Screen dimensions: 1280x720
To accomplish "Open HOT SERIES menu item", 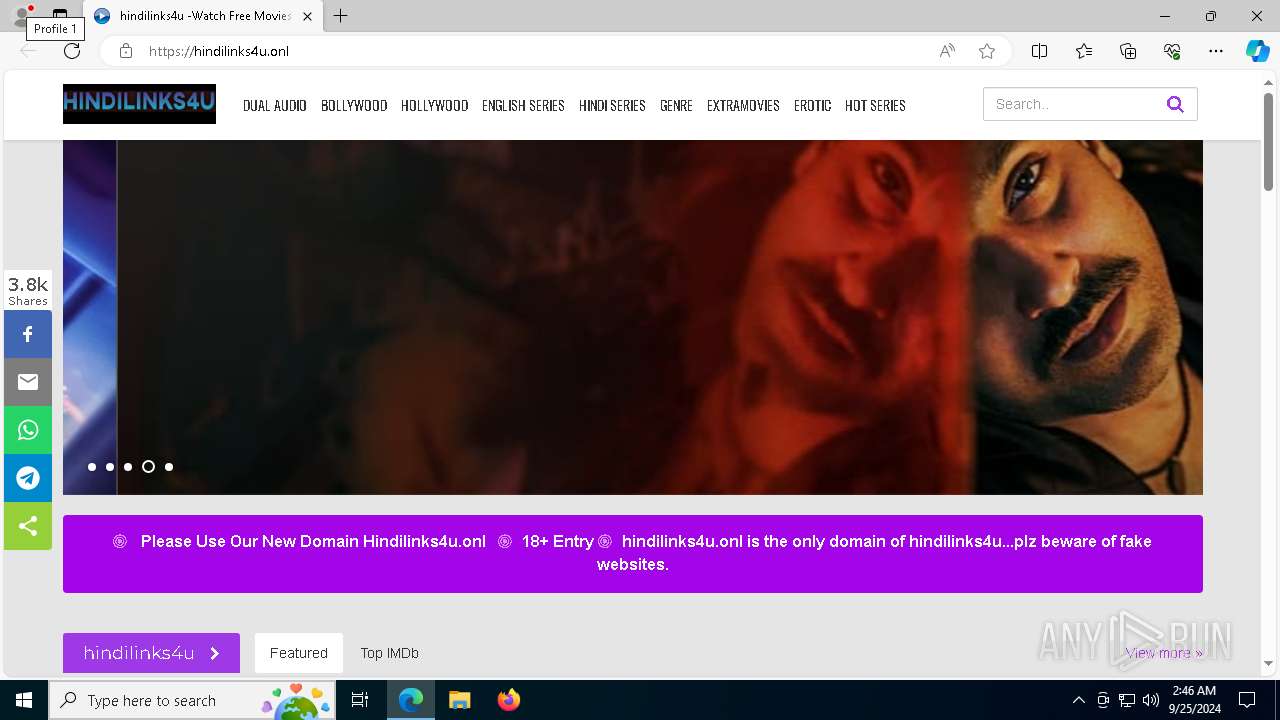I will pyautogui.click(x=875, y=106).
